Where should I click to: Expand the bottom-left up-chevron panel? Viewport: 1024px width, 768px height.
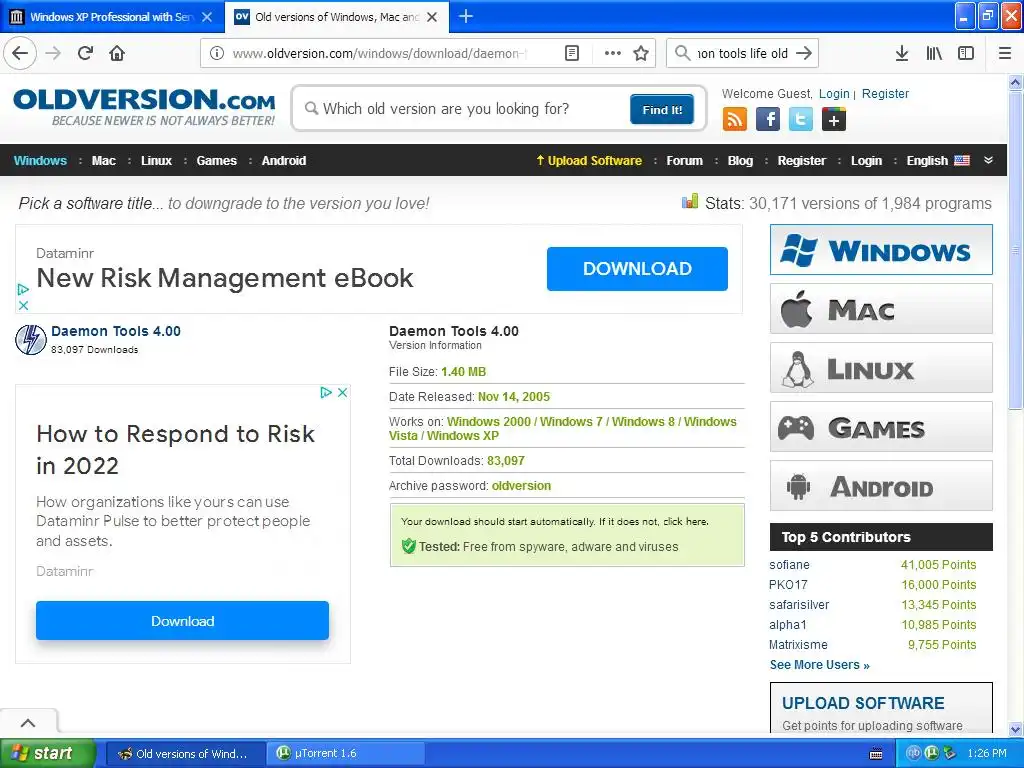pyautogui.click(x=28, y=722)
